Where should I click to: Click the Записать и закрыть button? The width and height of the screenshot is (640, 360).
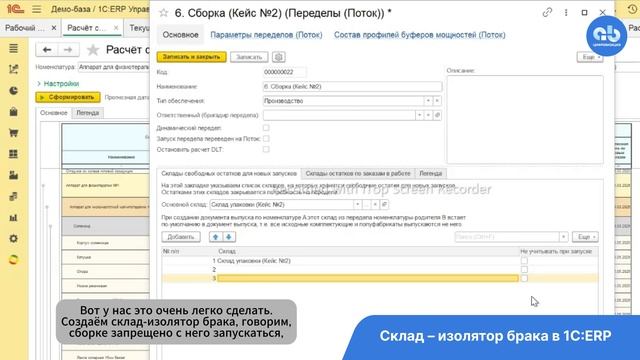point(191,57)
